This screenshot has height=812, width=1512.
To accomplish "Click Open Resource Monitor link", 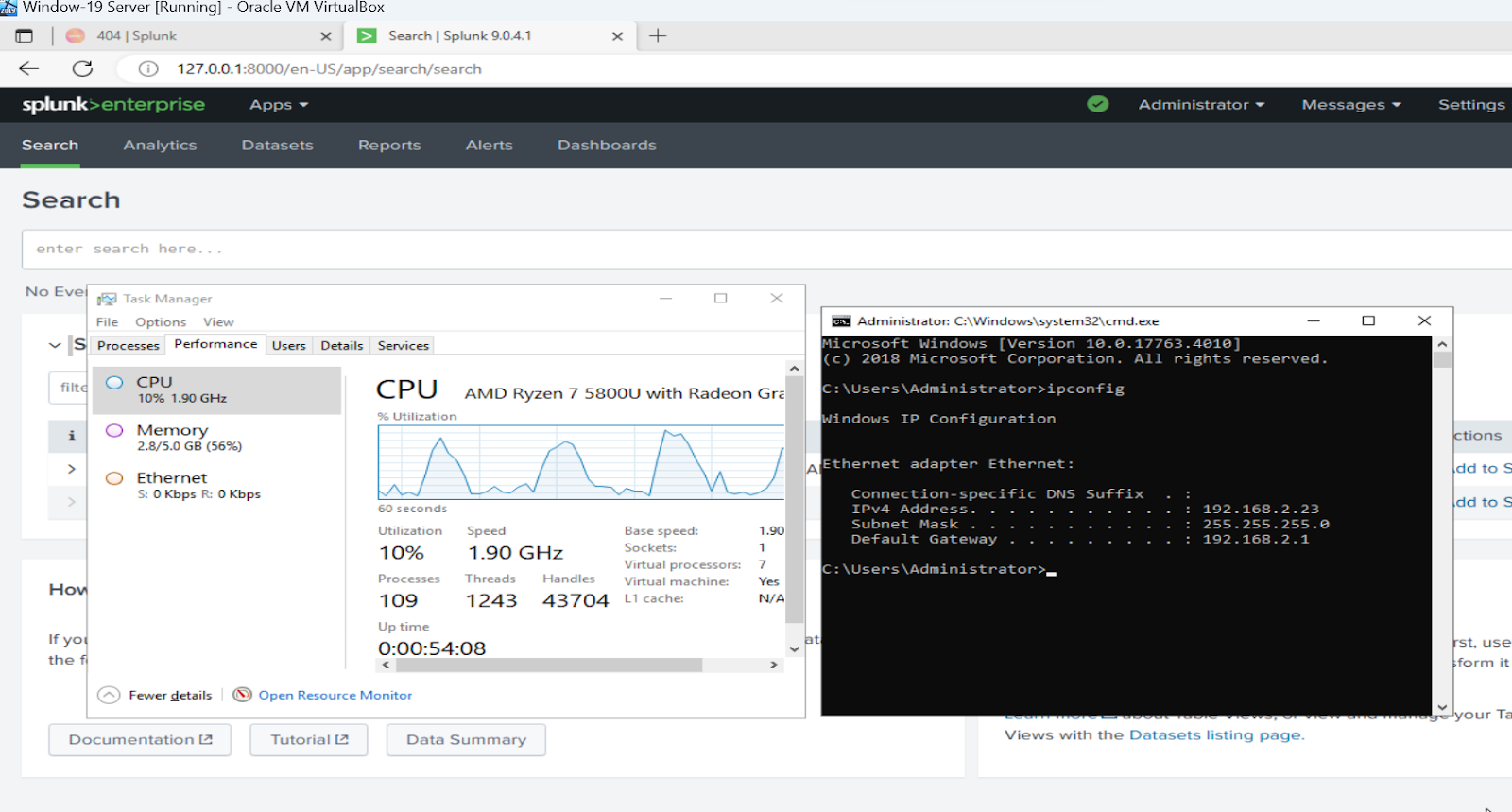I will coord(335,695).
